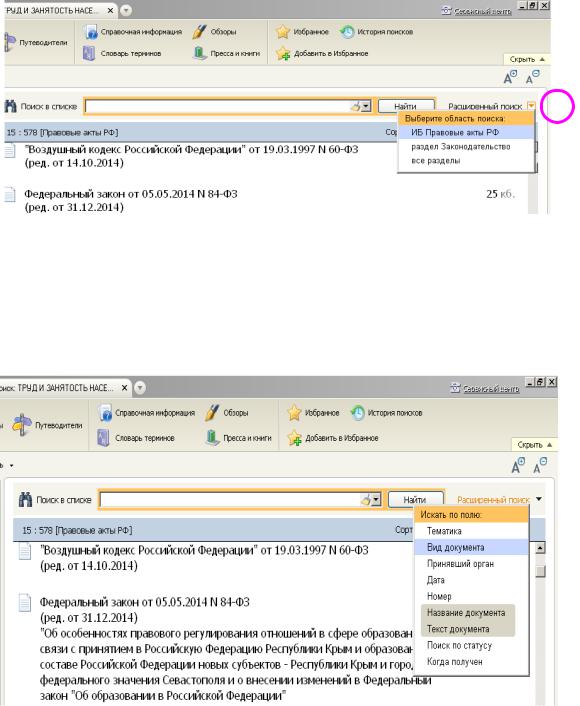Open Пресса и книги in the upper window

[x=227, y=54]
